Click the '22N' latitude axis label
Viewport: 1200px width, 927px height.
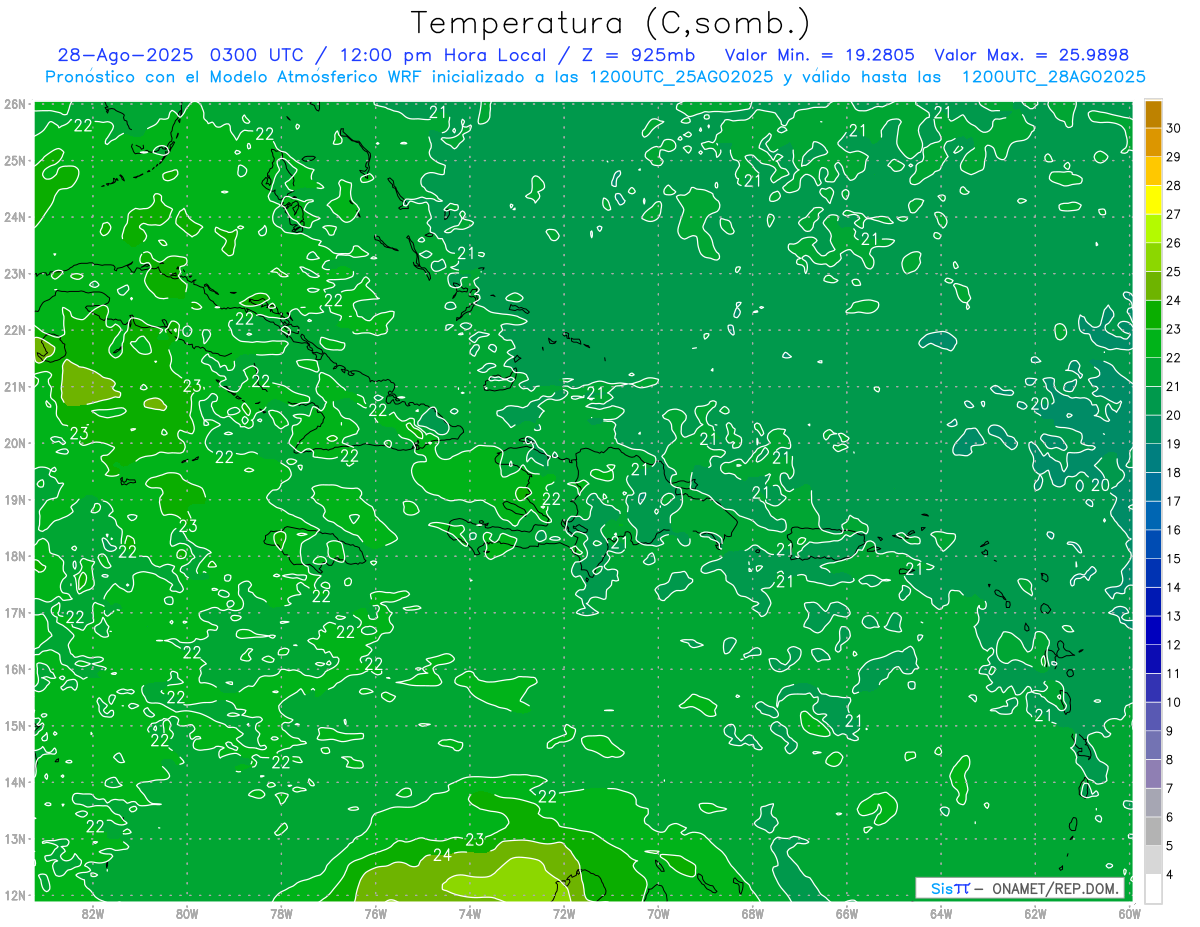15,330
